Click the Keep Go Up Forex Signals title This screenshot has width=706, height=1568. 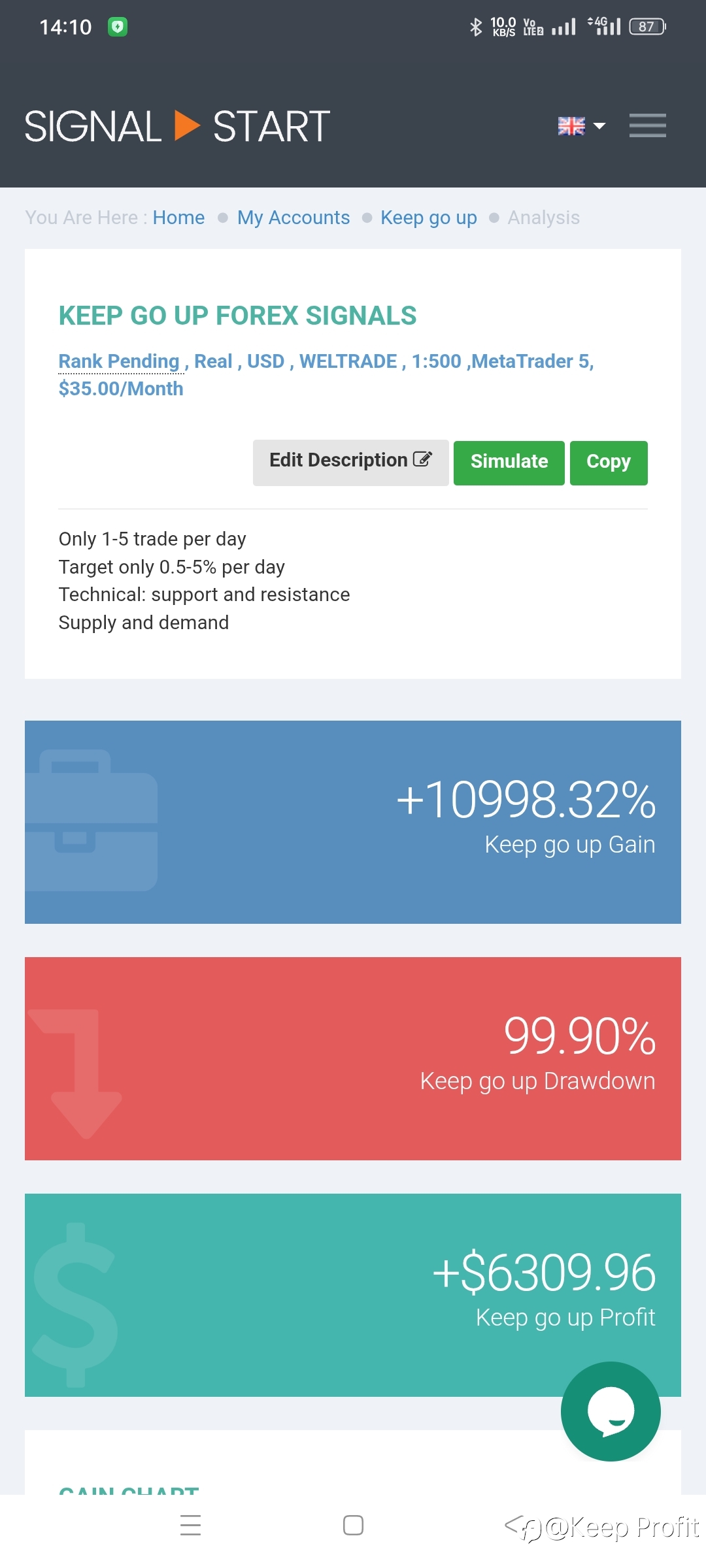(237, 316)
